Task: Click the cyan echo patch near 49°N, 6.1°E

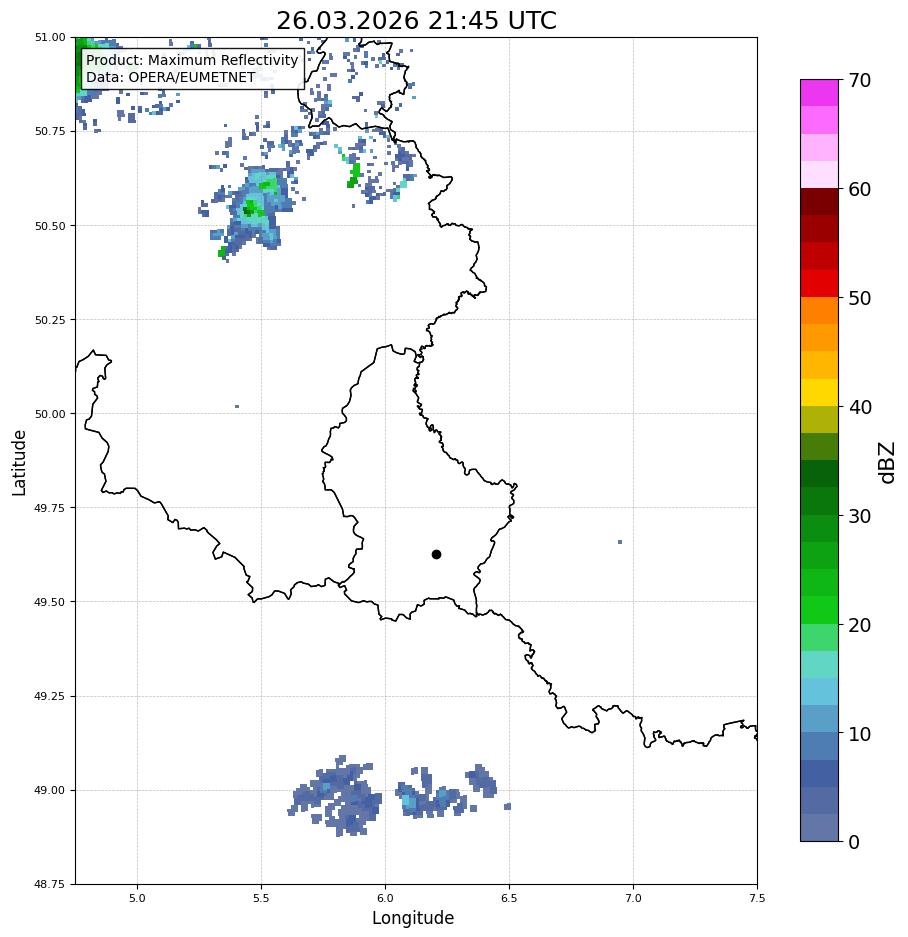Action: point(406,801)
